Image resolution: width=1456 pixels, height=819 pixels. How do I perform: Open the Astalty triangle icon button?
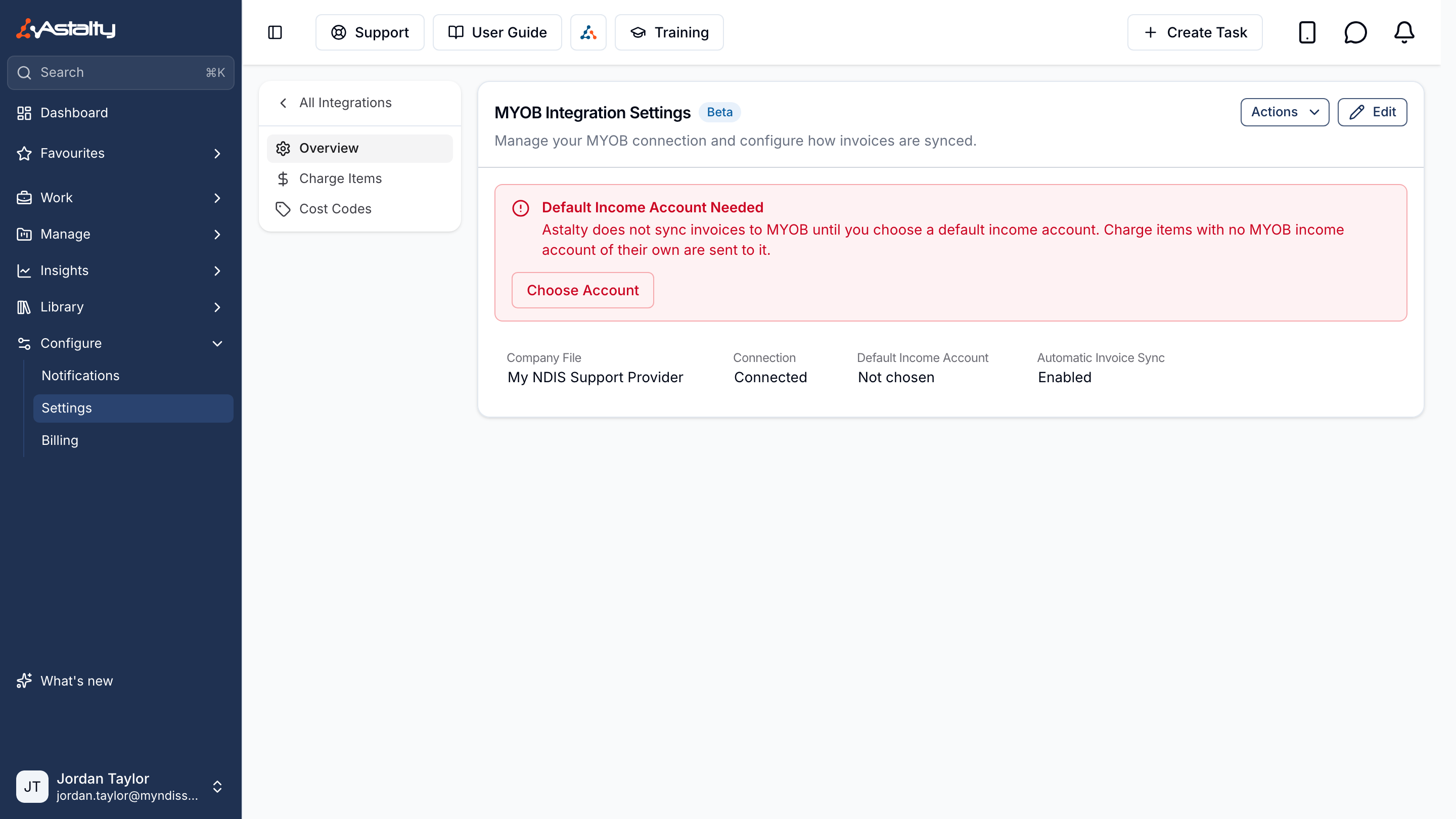[588, 32]
